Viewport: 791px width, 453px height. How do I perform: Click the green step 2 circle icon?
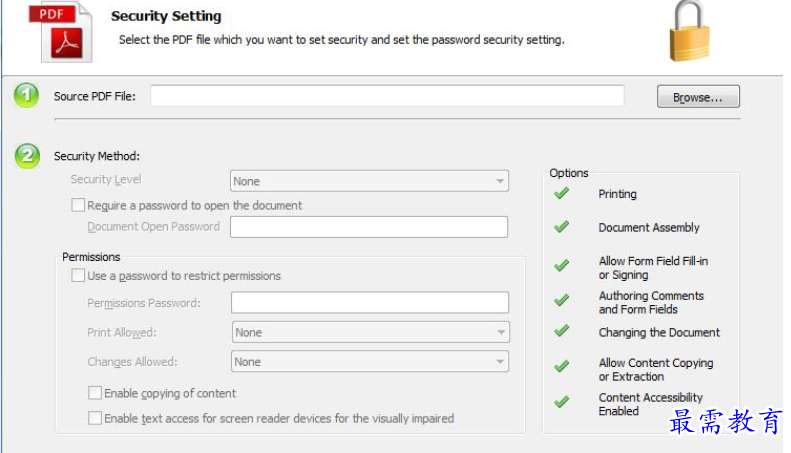(27, 155)
